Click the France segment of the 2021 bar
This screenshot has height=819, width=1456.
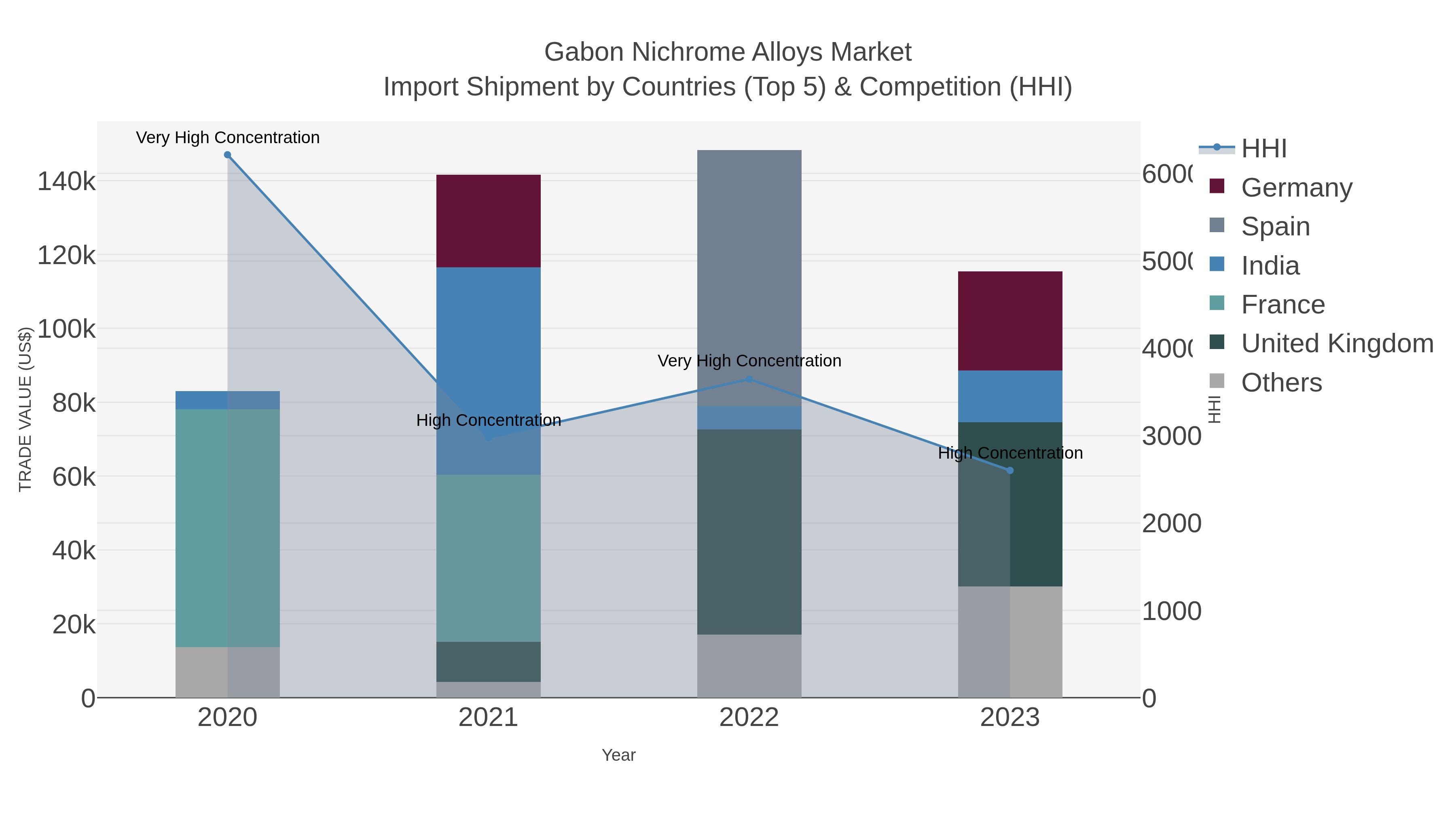pyautogui.click(x=488, y=559)
